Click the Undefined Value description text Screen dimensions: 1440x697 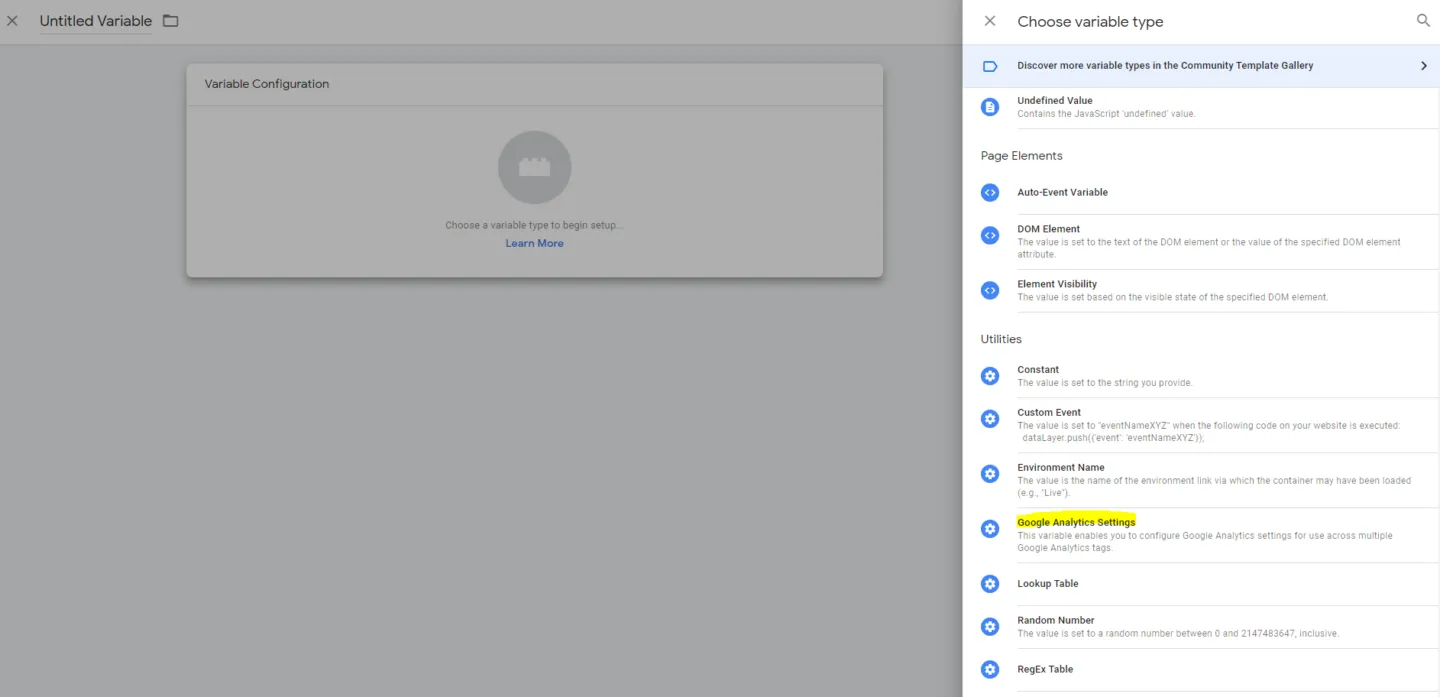click(x=1106, y=114)
